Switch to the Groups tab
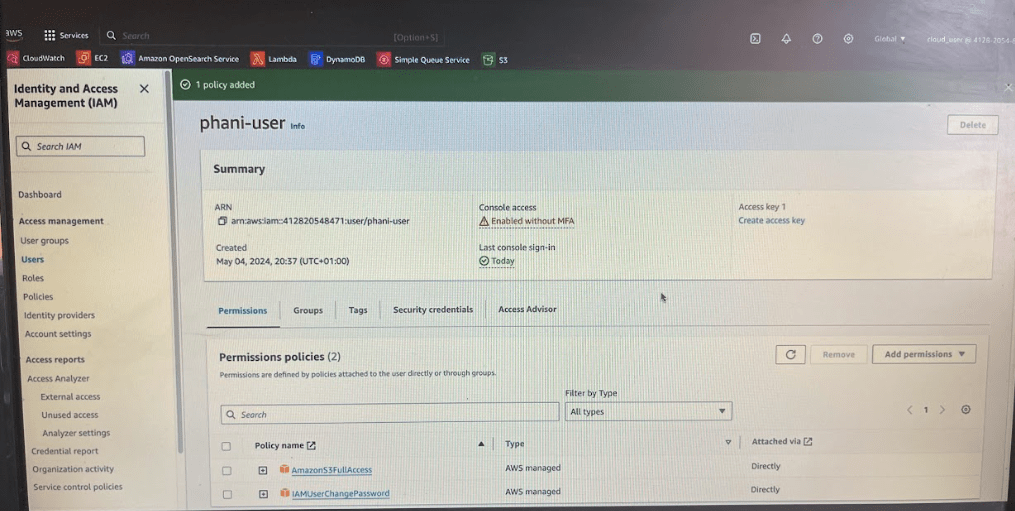Viewport: 1015px width, 511px height. [307, 310]
